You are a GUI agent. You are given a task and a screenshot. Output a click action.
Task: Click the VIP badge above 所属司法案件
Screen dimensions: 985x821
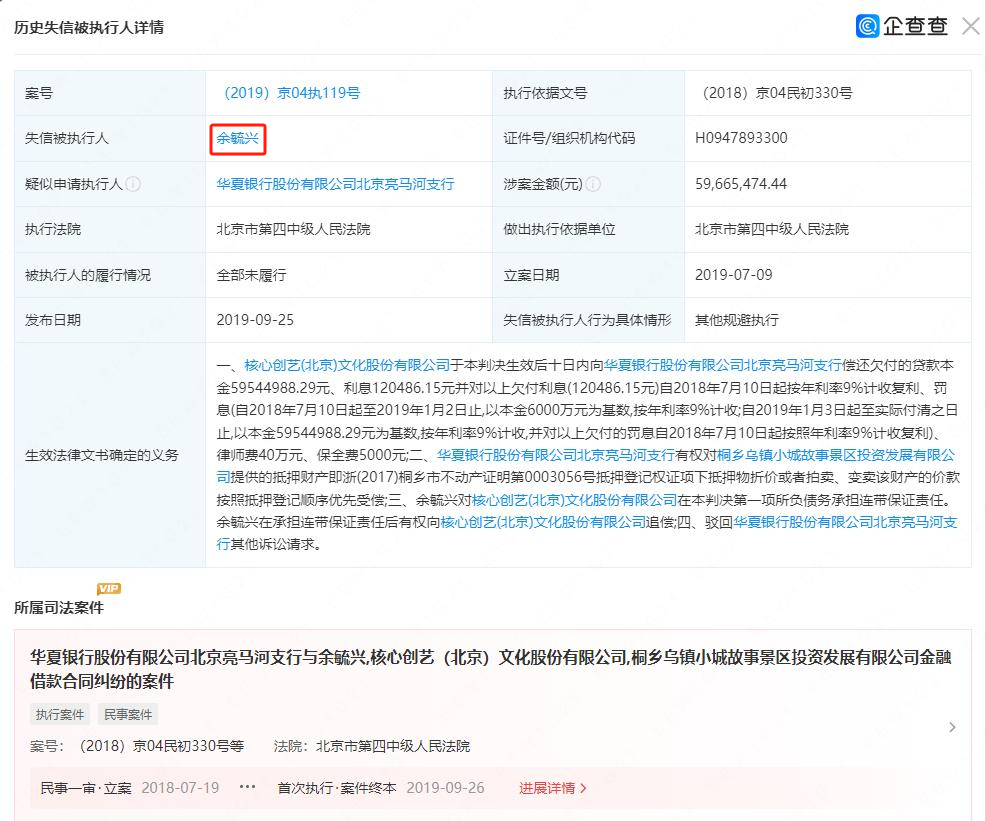click(x=109, y=589)
